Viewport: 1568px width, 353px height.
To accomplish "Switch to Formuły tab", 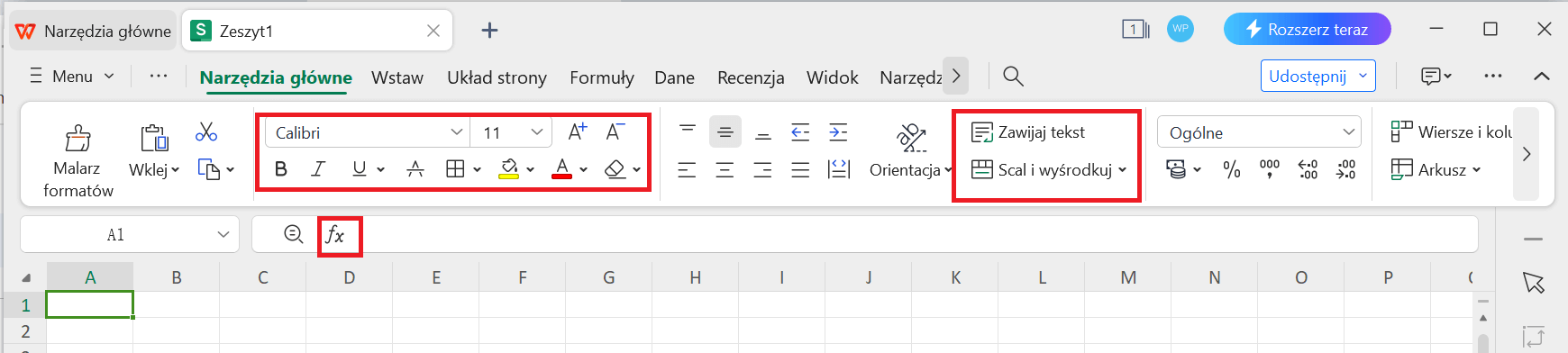I will coord(602,77).
